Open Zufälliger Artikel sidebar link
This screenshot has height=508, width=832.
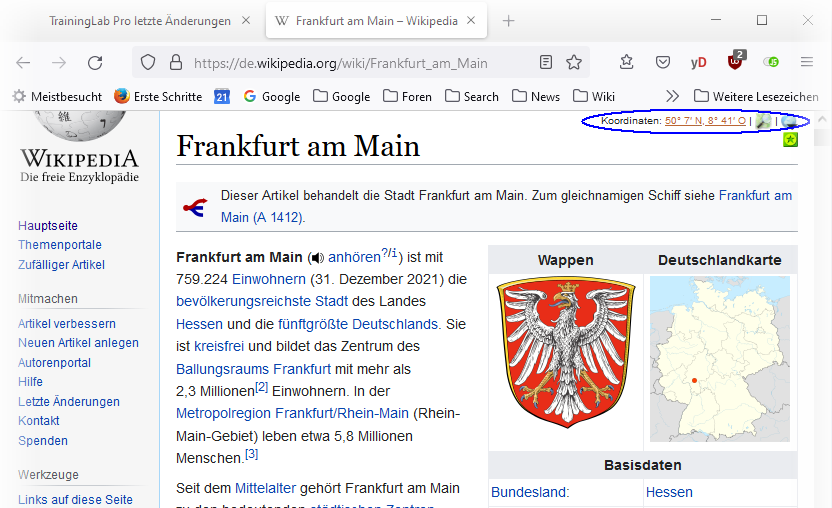(62, 264)
